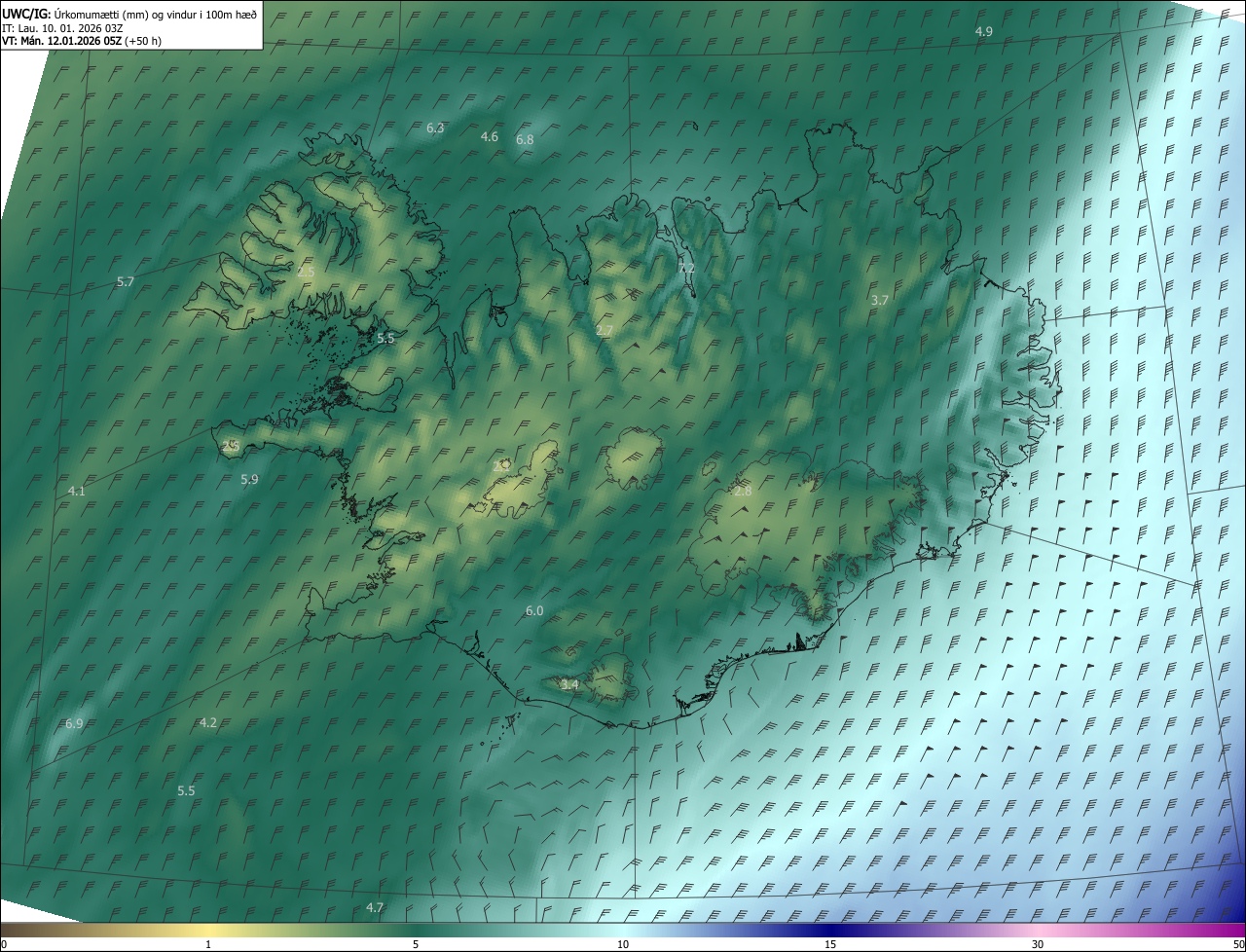1246x952 pixels.
Task: Click the 6.8 value label on the map
Action: pyautogui.click(x=525, y=140)
